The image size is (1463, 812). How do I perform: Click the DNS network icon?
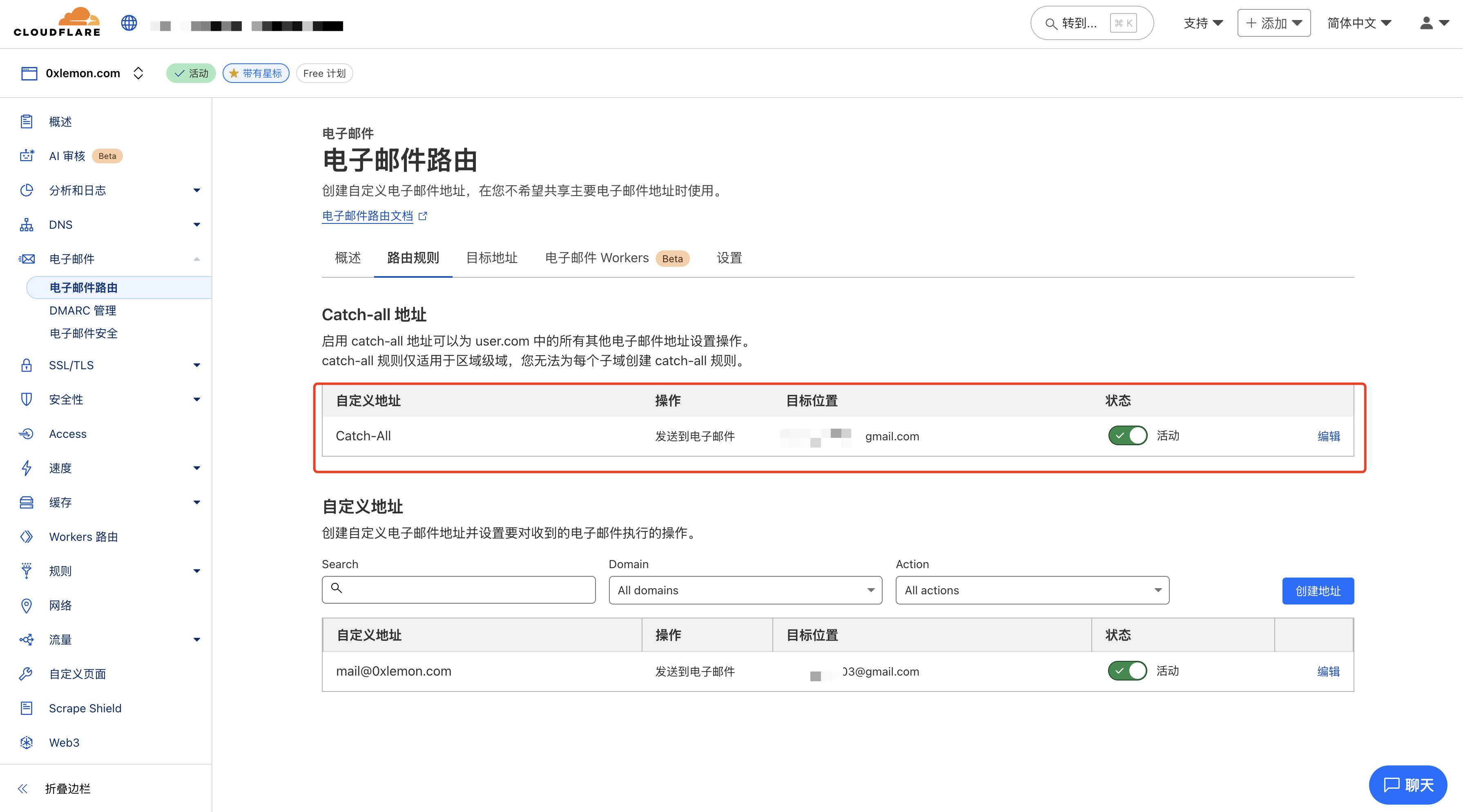[x=26, y=224]
